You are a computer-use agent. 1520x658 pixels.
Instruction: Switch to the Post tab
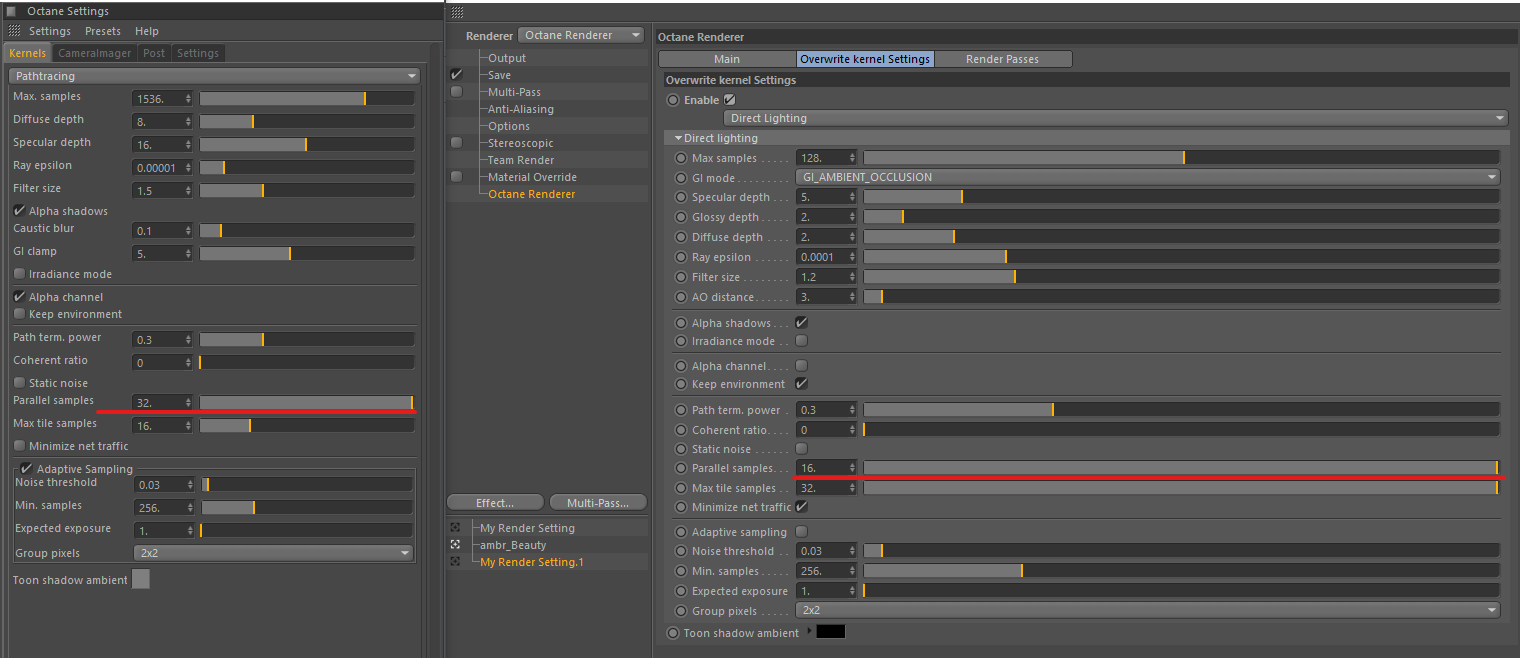(153, 53)
